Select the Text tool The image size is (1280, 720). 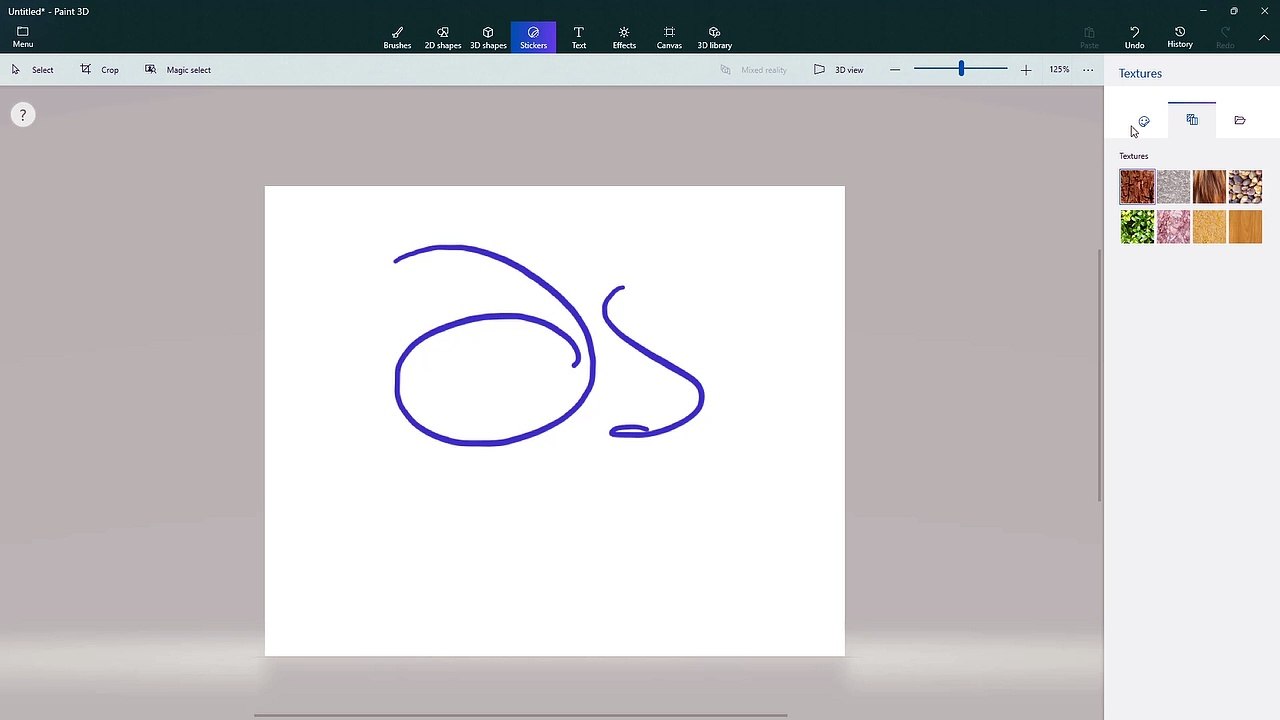click(x=578, y=37)
